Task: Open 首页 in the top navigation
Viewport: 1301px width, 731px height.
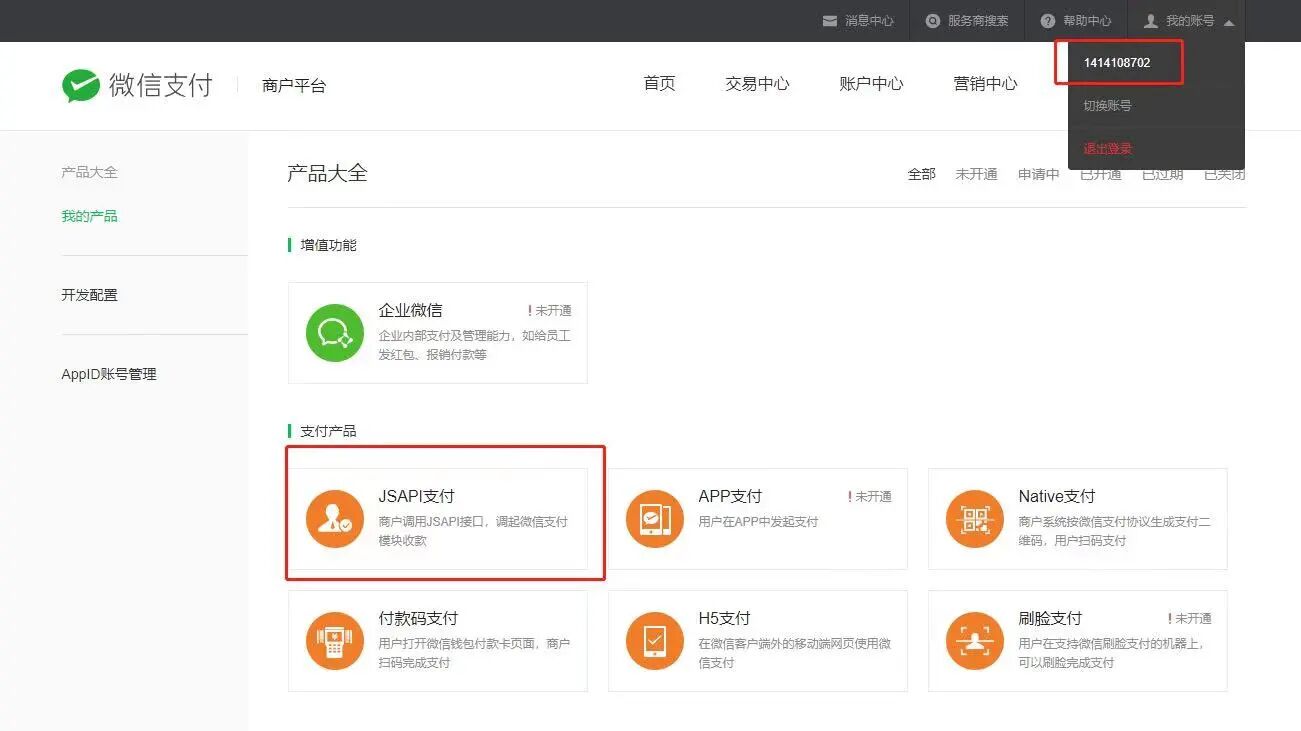Action: click(659, 84)
